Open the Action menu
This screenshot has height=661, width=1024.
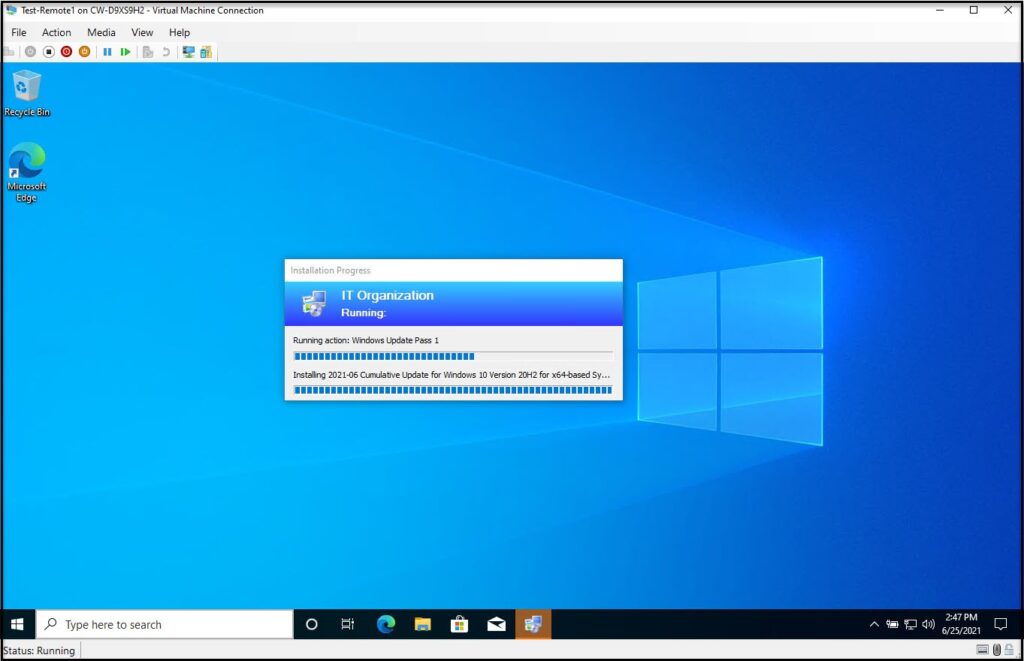[56, 32]
